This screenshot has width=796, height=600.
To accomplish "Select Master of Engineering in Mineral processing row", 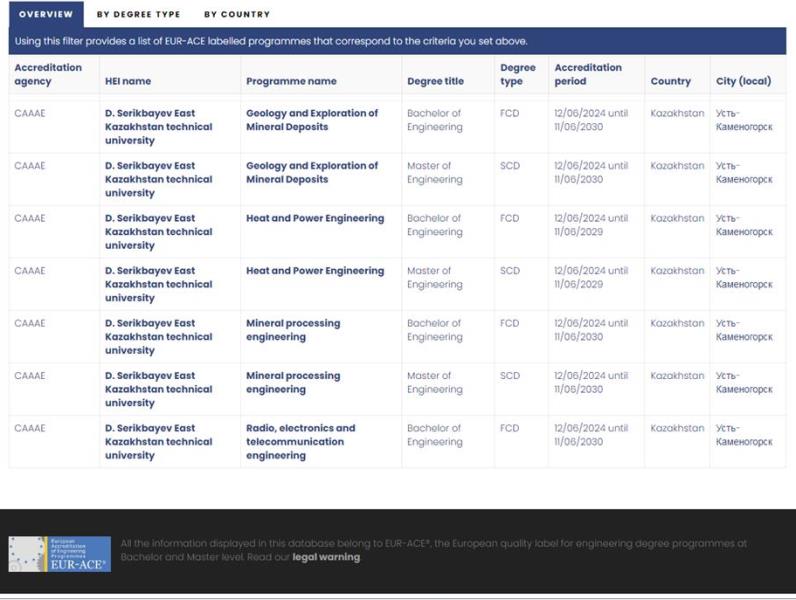I will tap(435, 382).
